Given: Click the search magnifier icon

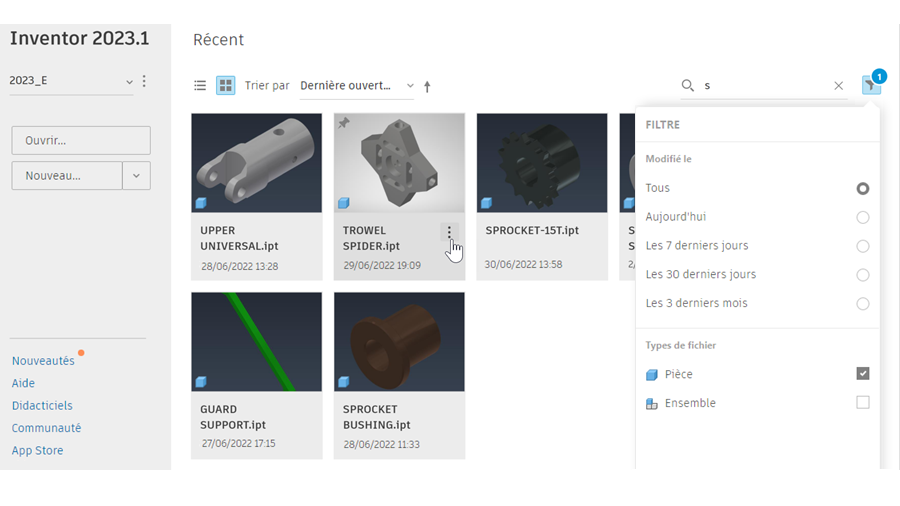Looking at the screenshot, I should click(x=687, y=85).
